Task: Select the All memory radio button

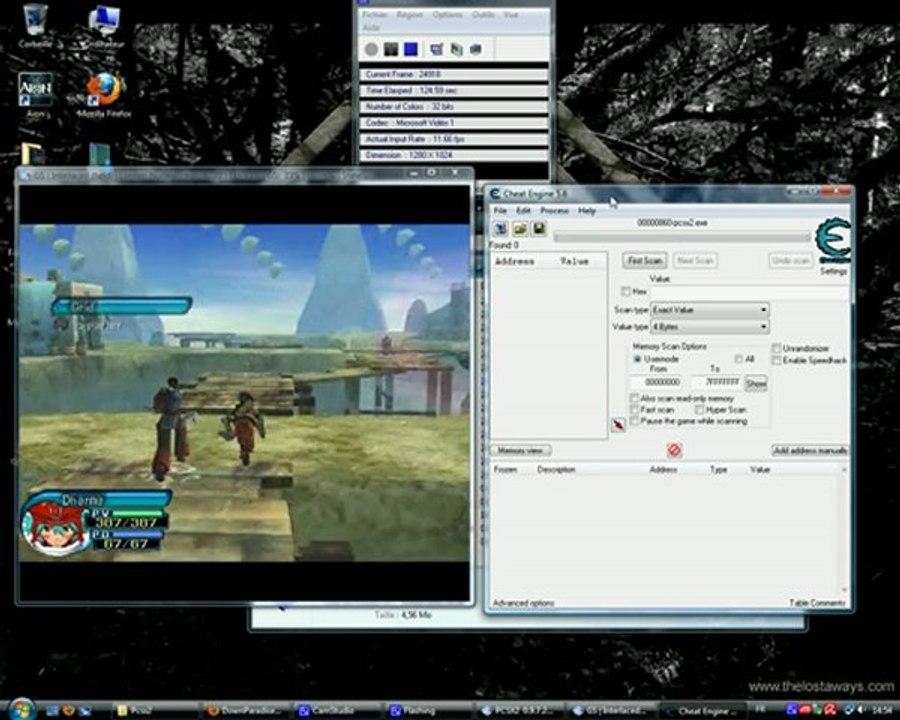Action: (739, 359)
